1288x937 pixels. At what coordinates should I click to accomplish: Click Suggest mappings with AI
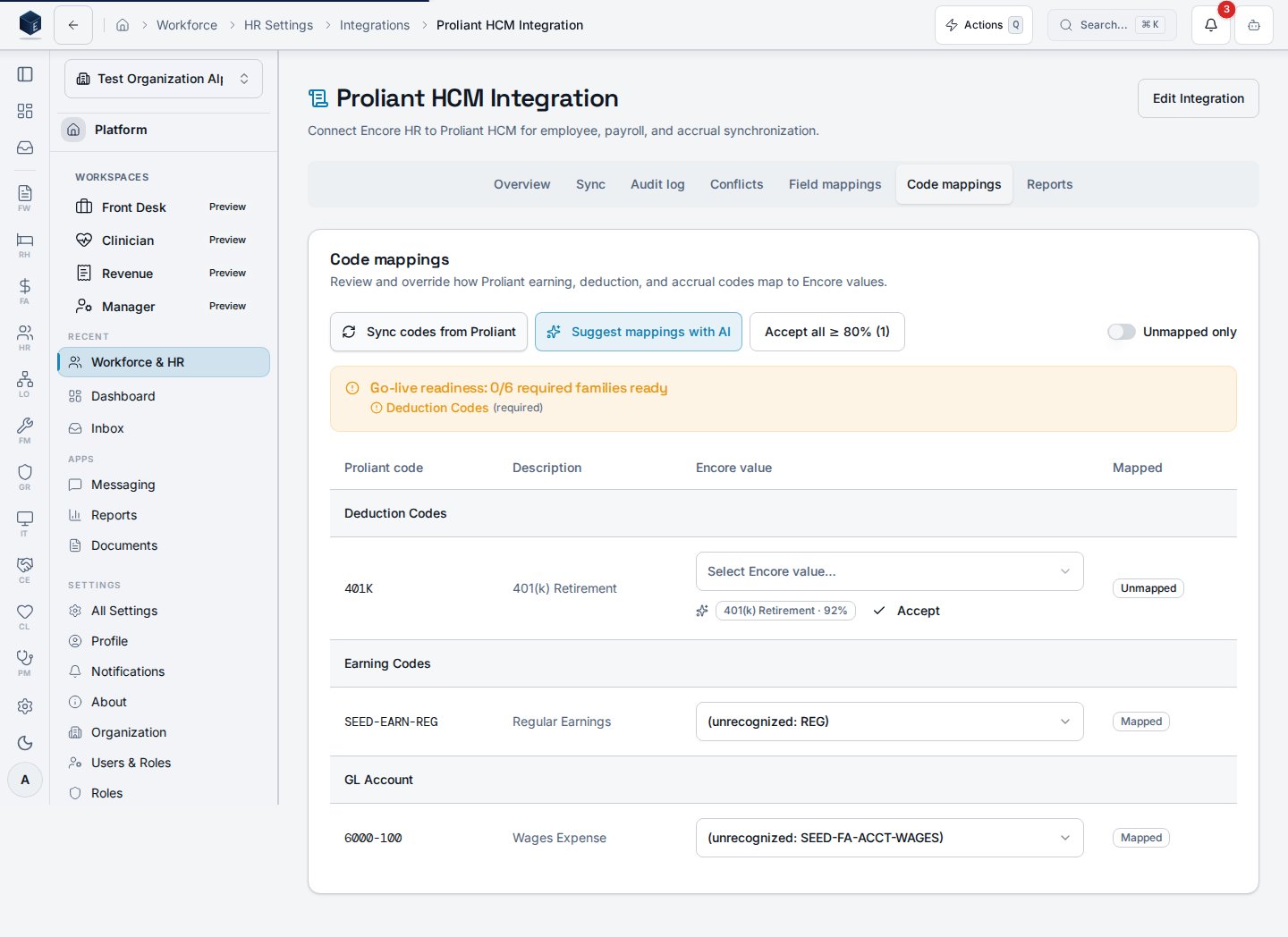[639, 332]
